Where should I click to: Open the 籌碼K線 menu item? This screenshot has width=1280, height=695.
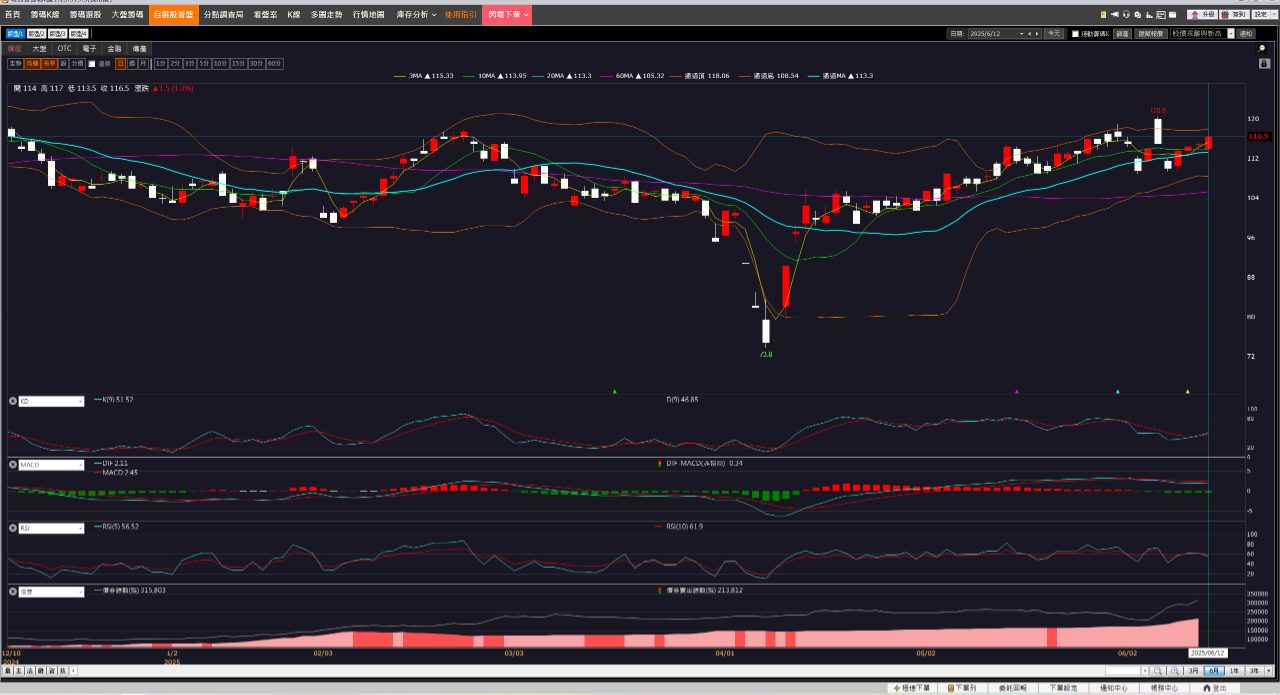pyautogui.click(x=45, y=15)
